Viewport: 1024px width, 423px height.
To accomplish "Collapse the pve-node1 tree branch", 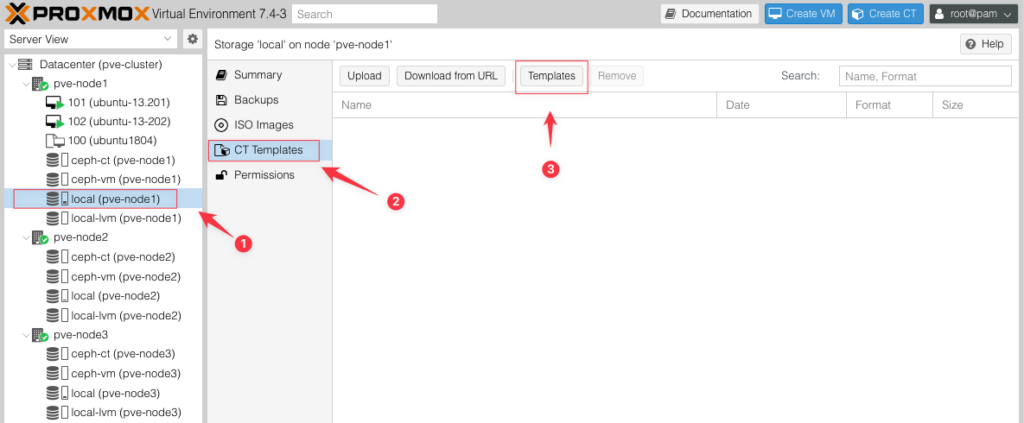I will click(26, 84).
